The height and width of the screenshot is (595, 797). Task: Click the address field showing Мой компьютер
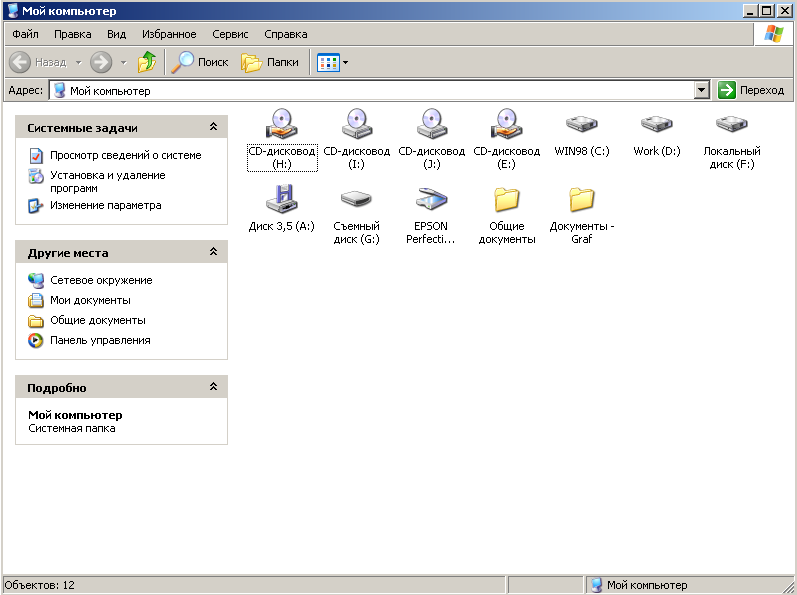click(372, 90)
